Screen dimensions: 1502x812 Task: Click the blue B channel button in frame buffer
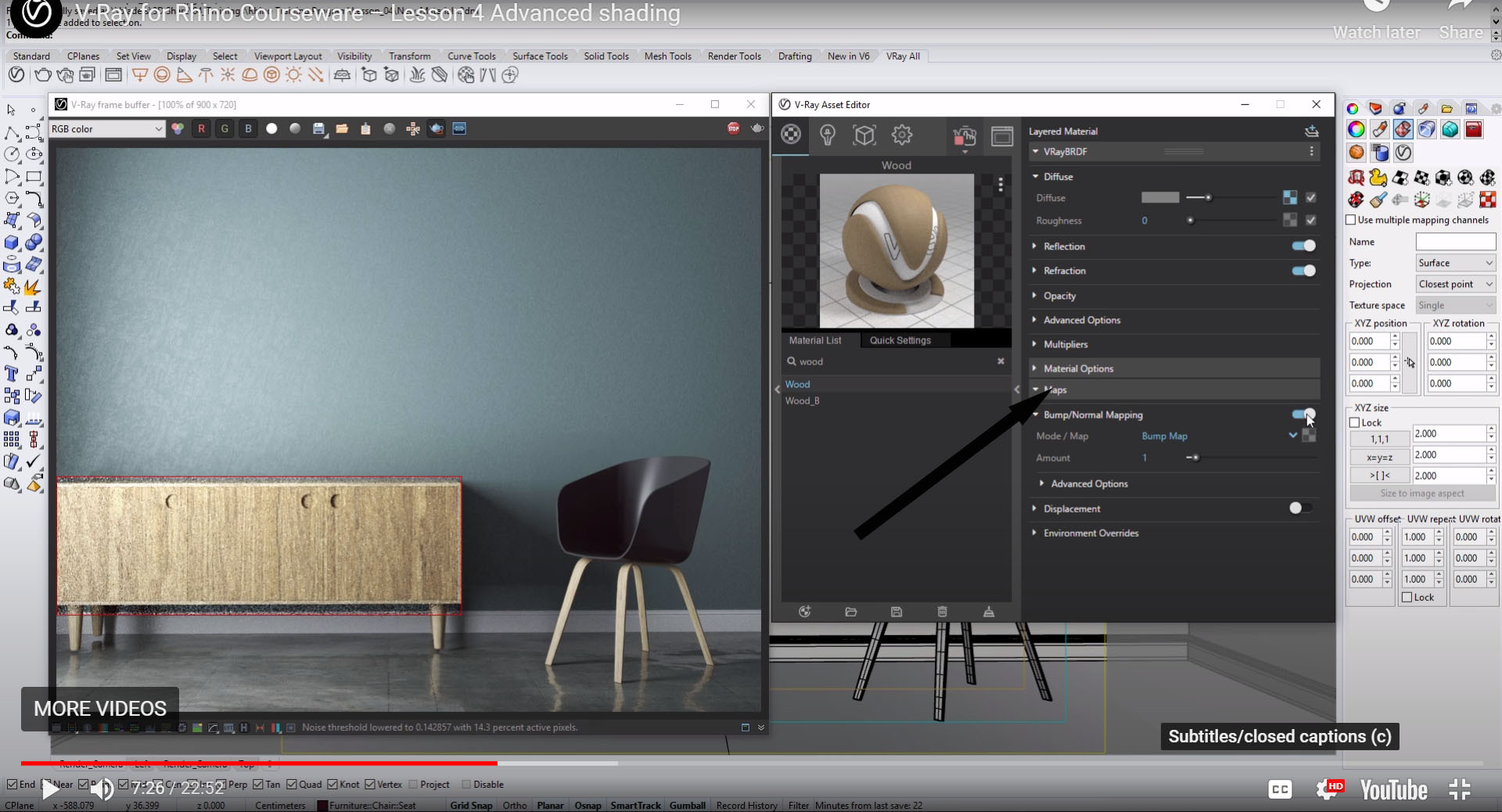click(x=248, y=128)
